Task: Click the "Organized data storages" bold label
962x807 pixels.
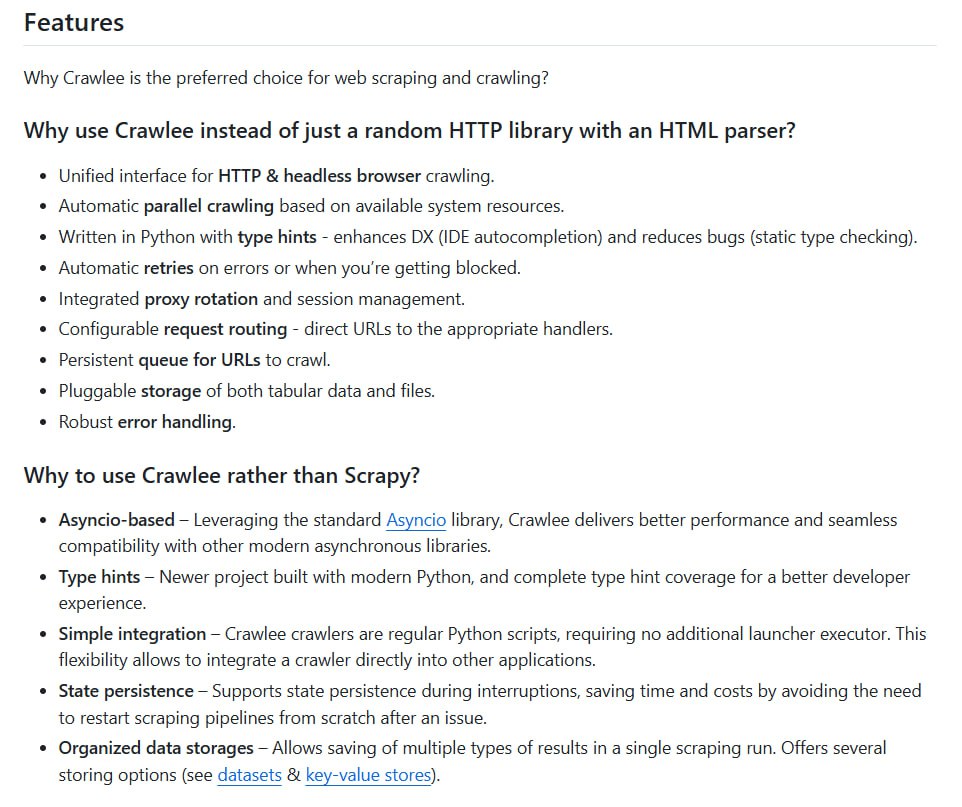Action: (x=156, y=748)
